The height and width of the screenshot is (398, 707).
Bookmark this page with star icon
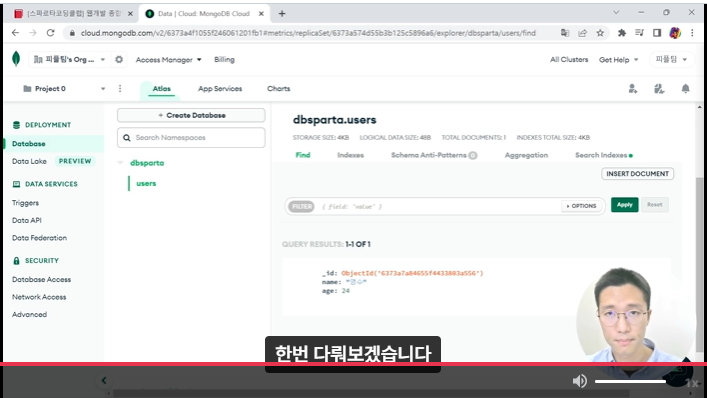coord(600,33)
